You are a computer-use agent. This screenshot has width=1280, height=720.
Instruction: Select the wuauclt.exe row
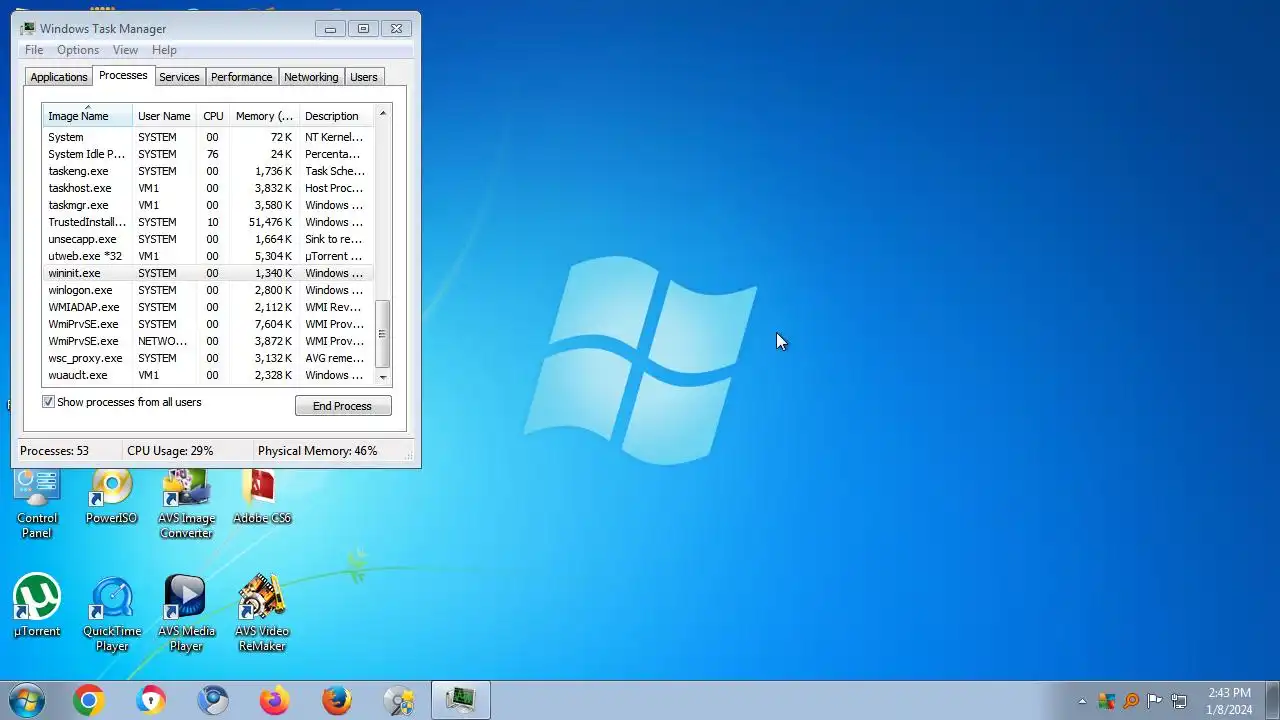(208, 375)
